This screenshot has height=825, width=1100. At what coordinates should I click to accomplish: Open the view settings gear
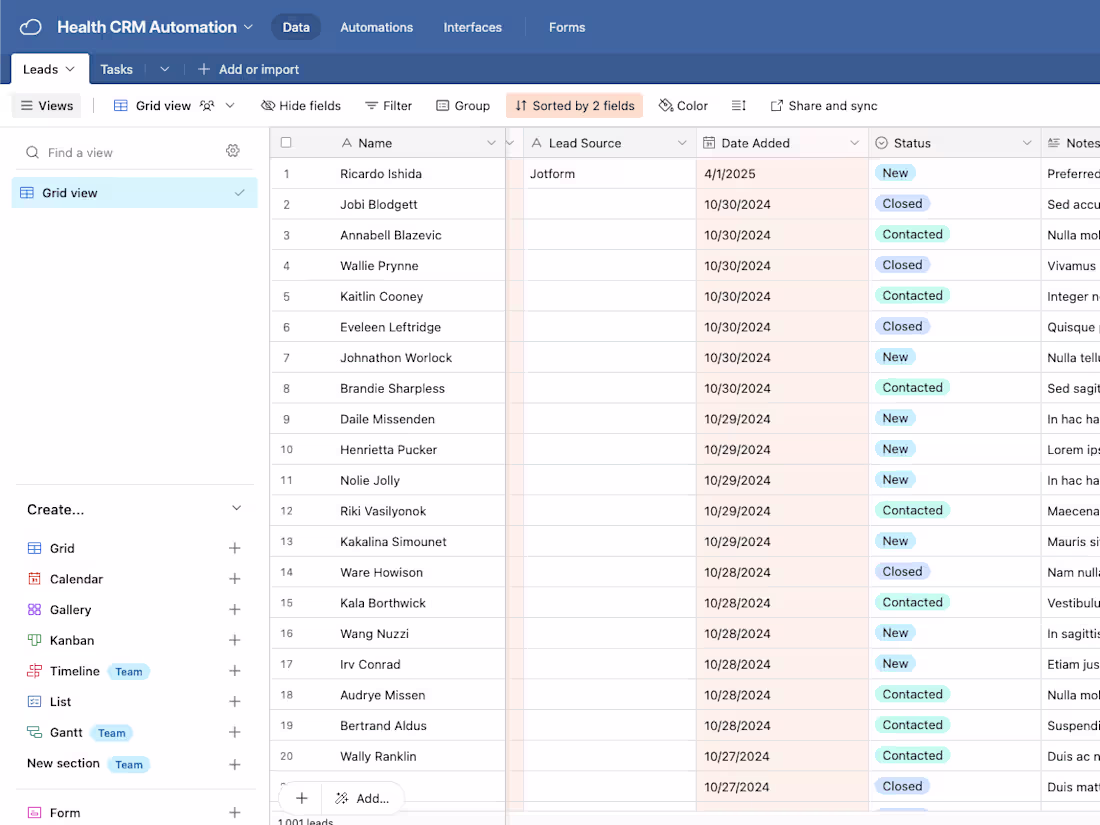click(x=233, y=150)
